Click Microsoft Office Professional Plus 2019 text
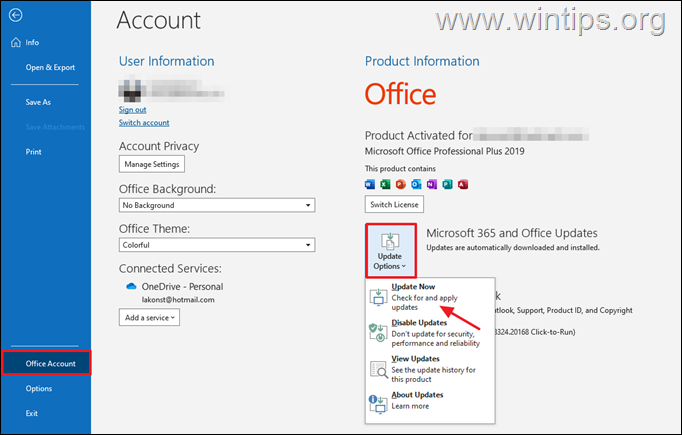The width and height of the screenshot is (682, 435). point(445,151)
